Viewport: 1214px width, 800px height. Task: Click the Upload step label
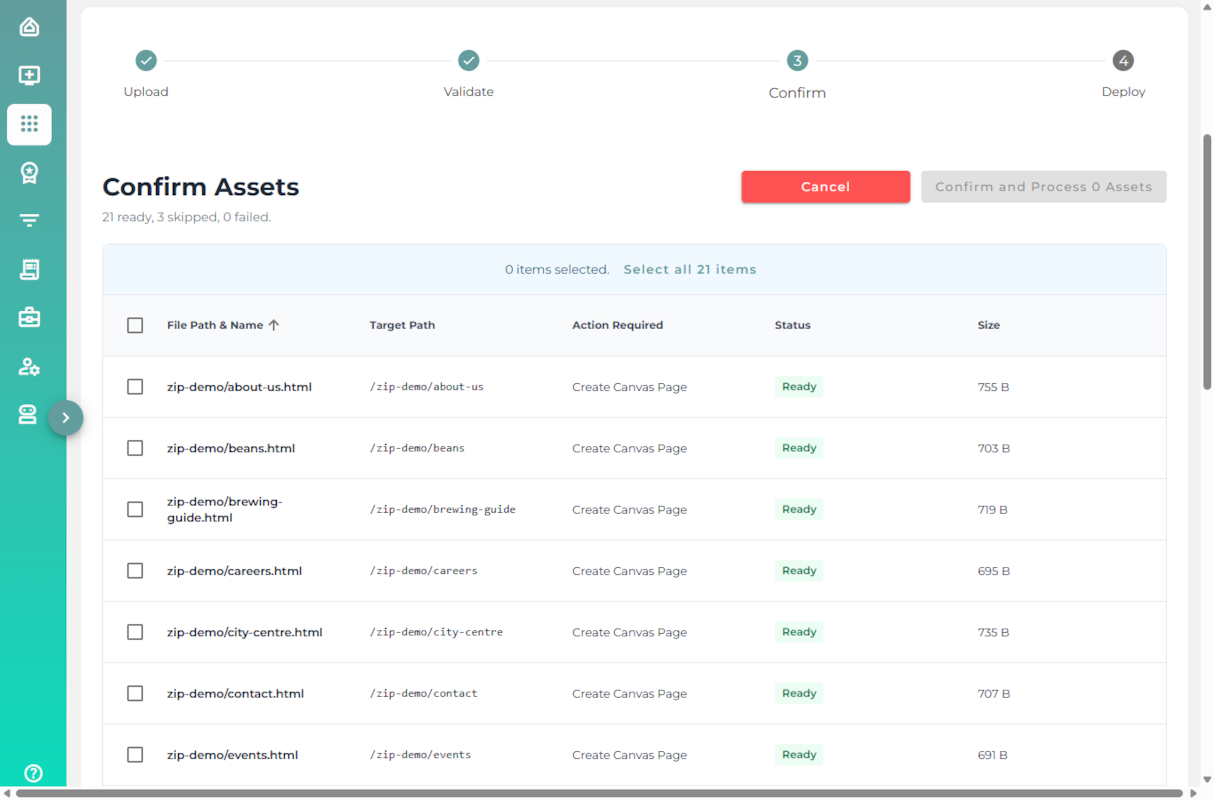[146, 92]
